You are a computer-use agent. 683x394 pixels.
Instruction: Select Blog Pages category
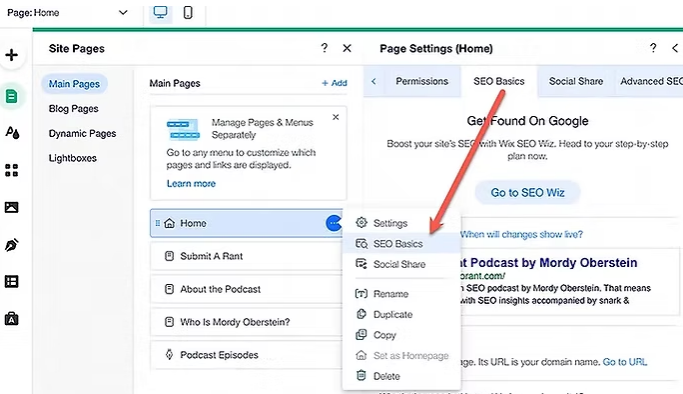click(74, 108)
